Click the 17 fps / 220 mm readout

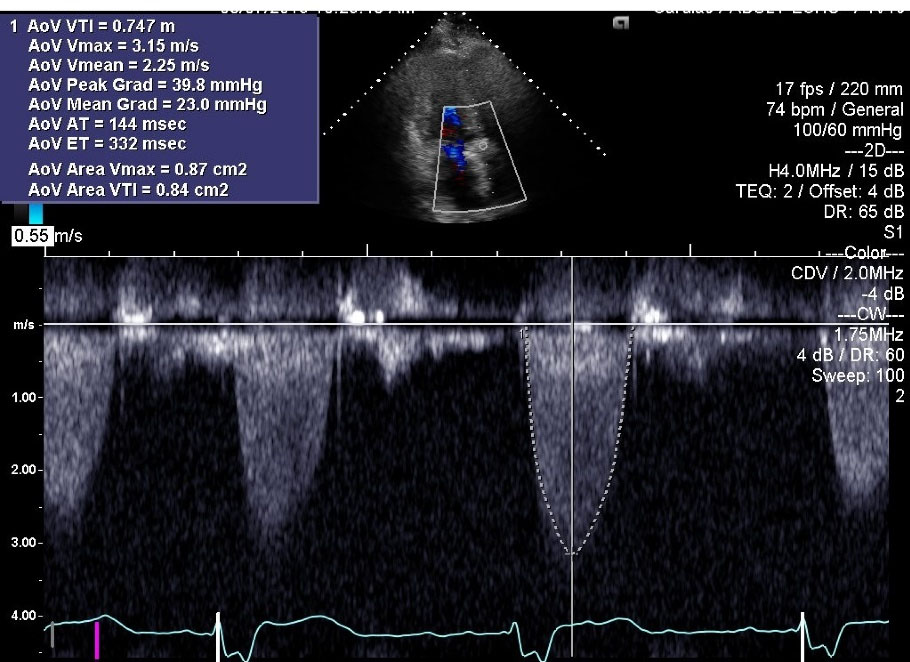[832, 91]
